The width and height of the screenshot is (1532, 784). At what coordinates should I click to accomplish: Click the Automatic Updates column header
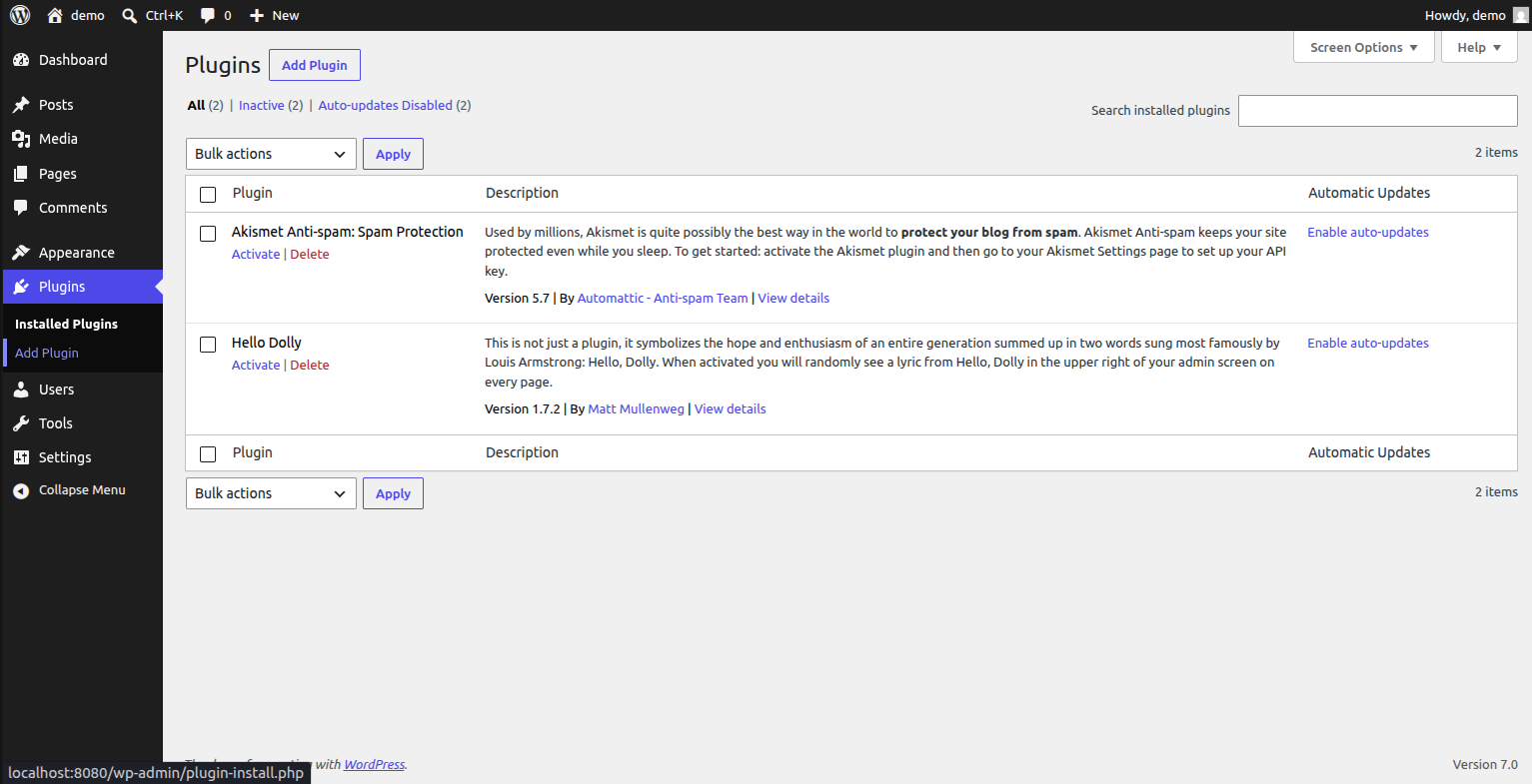point(1369,193)
